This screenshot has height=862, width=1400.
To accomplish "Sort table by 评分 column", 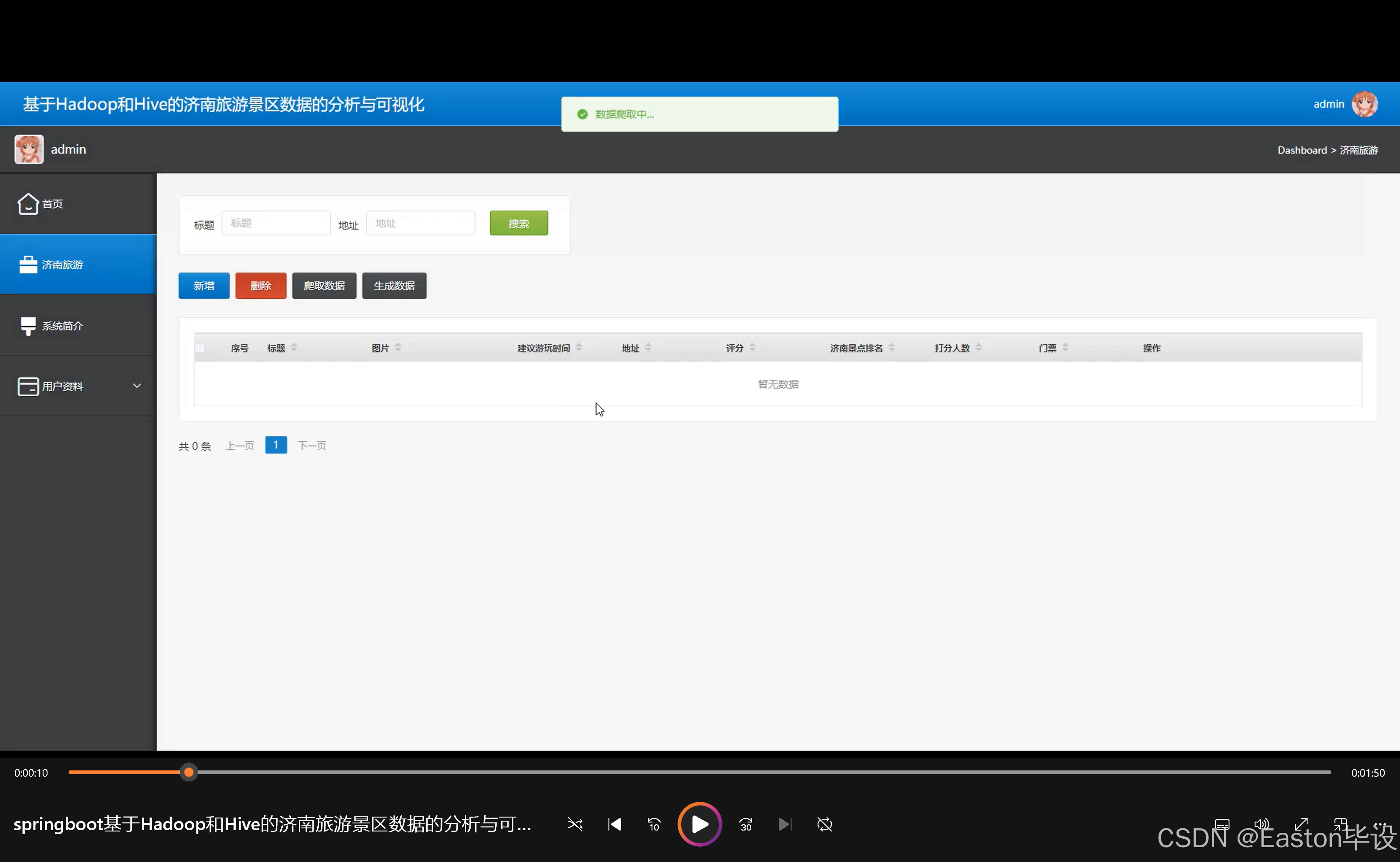I will click(x=752, y=347).
